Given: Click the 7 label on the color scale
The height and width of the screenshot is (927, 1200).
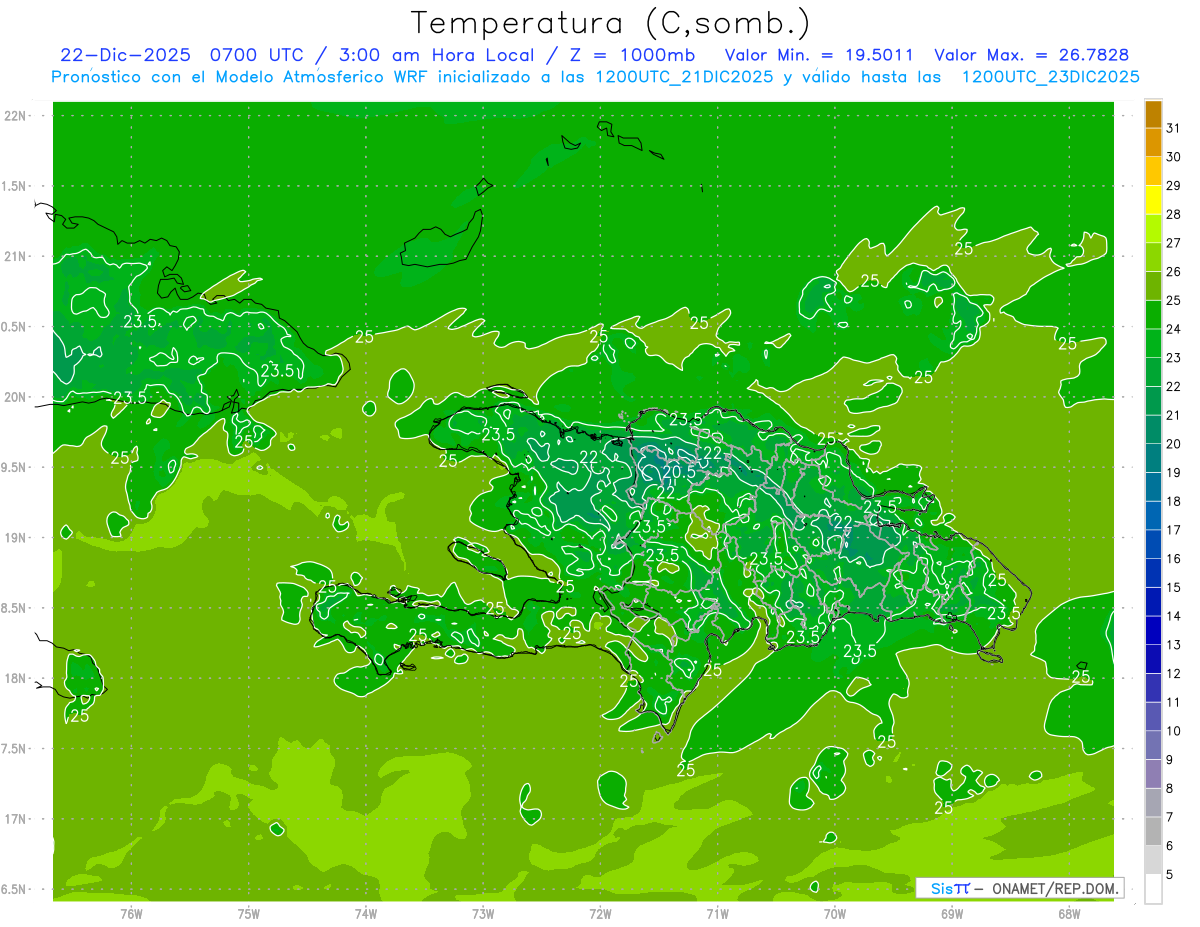Looking at the screenshot, I should 1170,817.
